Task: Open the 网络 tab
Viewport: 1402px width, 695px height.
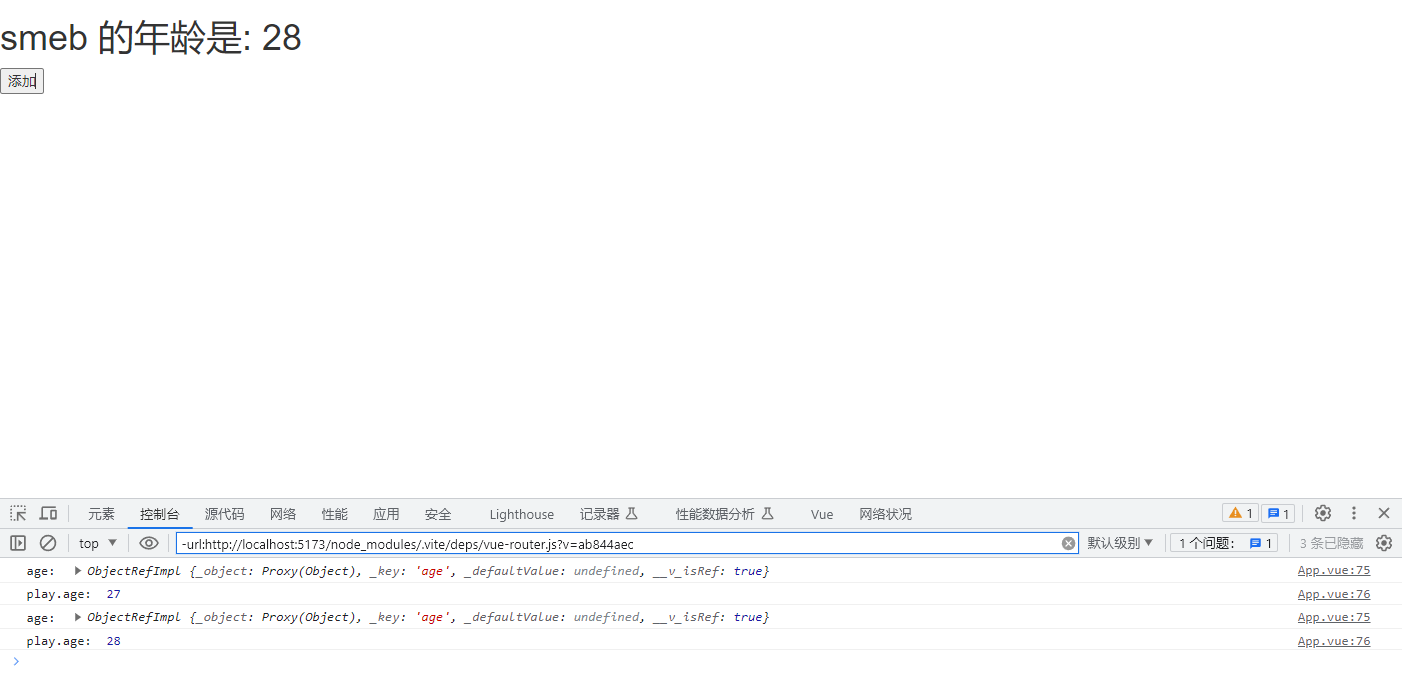Action: click(283, 514)
